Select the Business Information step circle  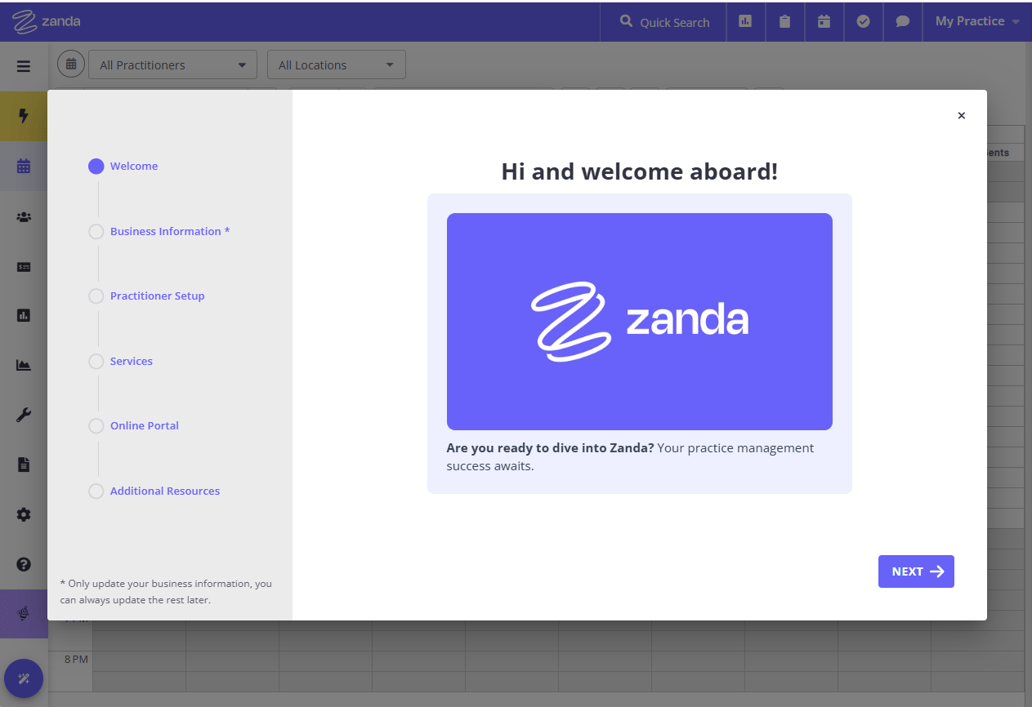pyautogui.click(x=96, y=231)
